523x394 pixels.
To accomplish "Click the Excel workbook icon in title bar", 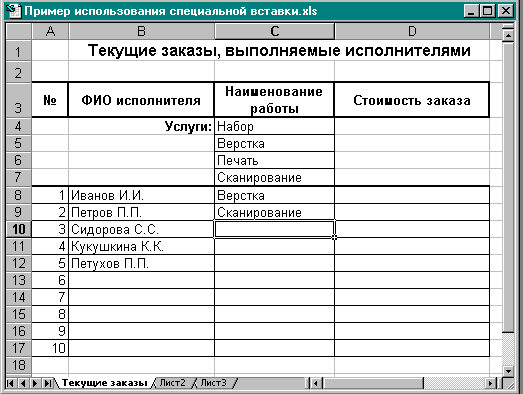I will [x=13, y=11].
